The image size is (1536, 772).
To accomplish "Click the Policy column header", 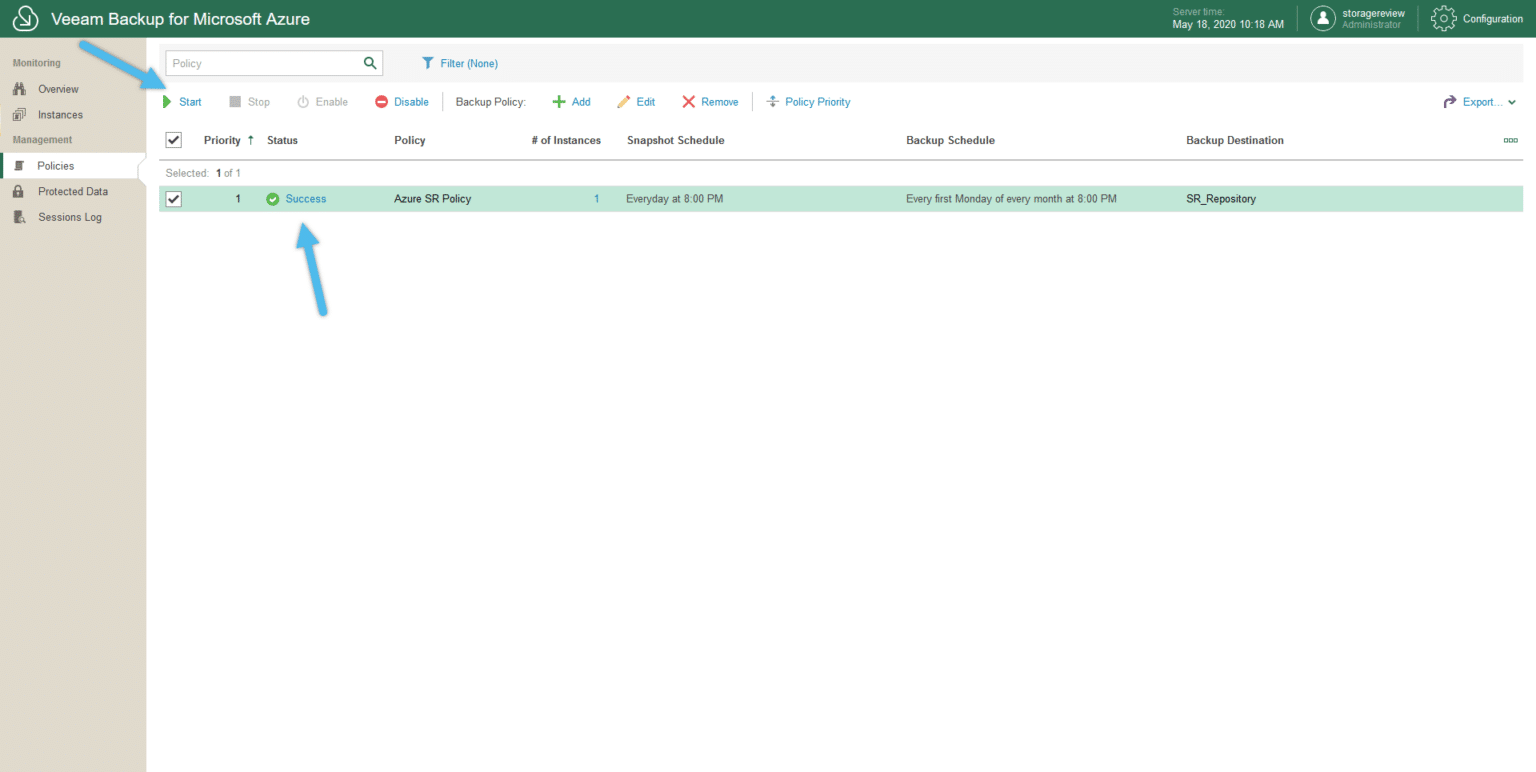I will (x=410, y=140).
